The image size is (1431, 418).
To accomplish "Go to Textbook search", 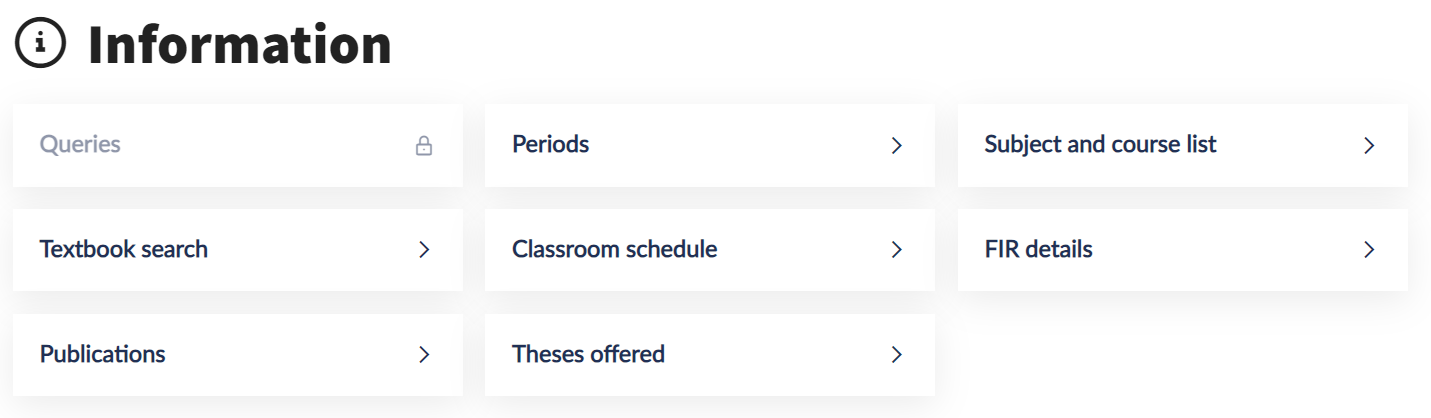I will tap(124, 249).
